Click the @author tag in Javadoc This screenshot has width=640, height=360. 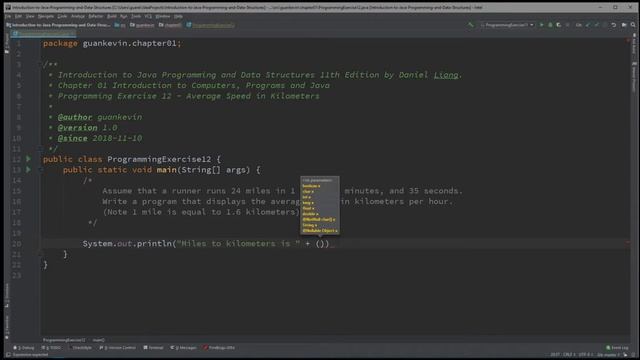[x=75, y=117]
